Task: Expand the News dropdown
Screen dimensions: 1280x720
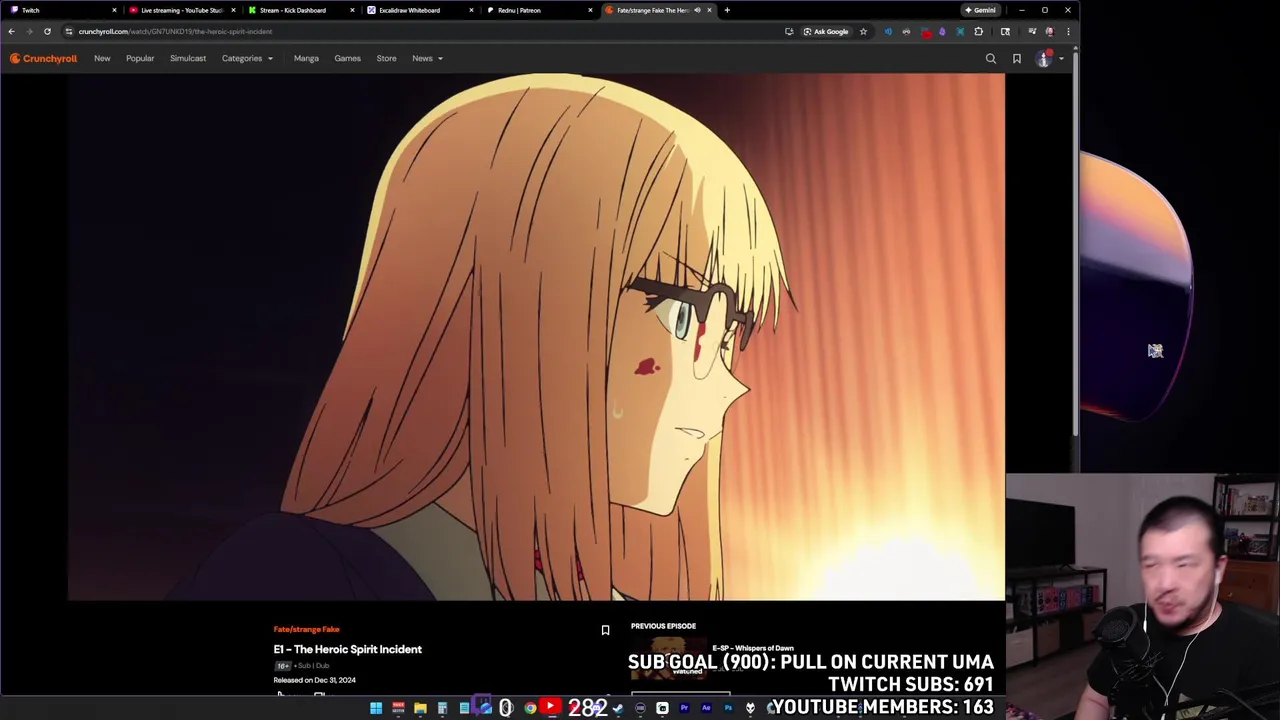Action: click(x=427, y=58)
